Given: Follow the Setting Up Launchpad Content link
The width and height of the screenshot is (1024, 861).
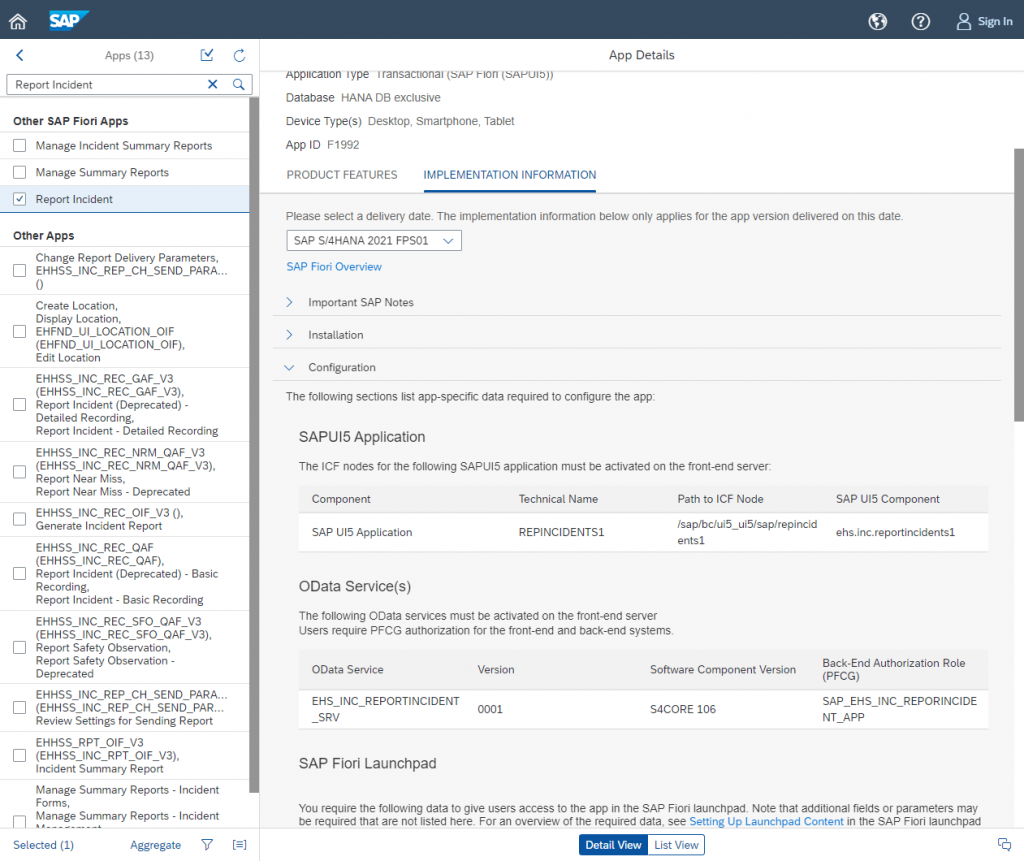Looking at the screenshot, I should (x=766, y=821).
